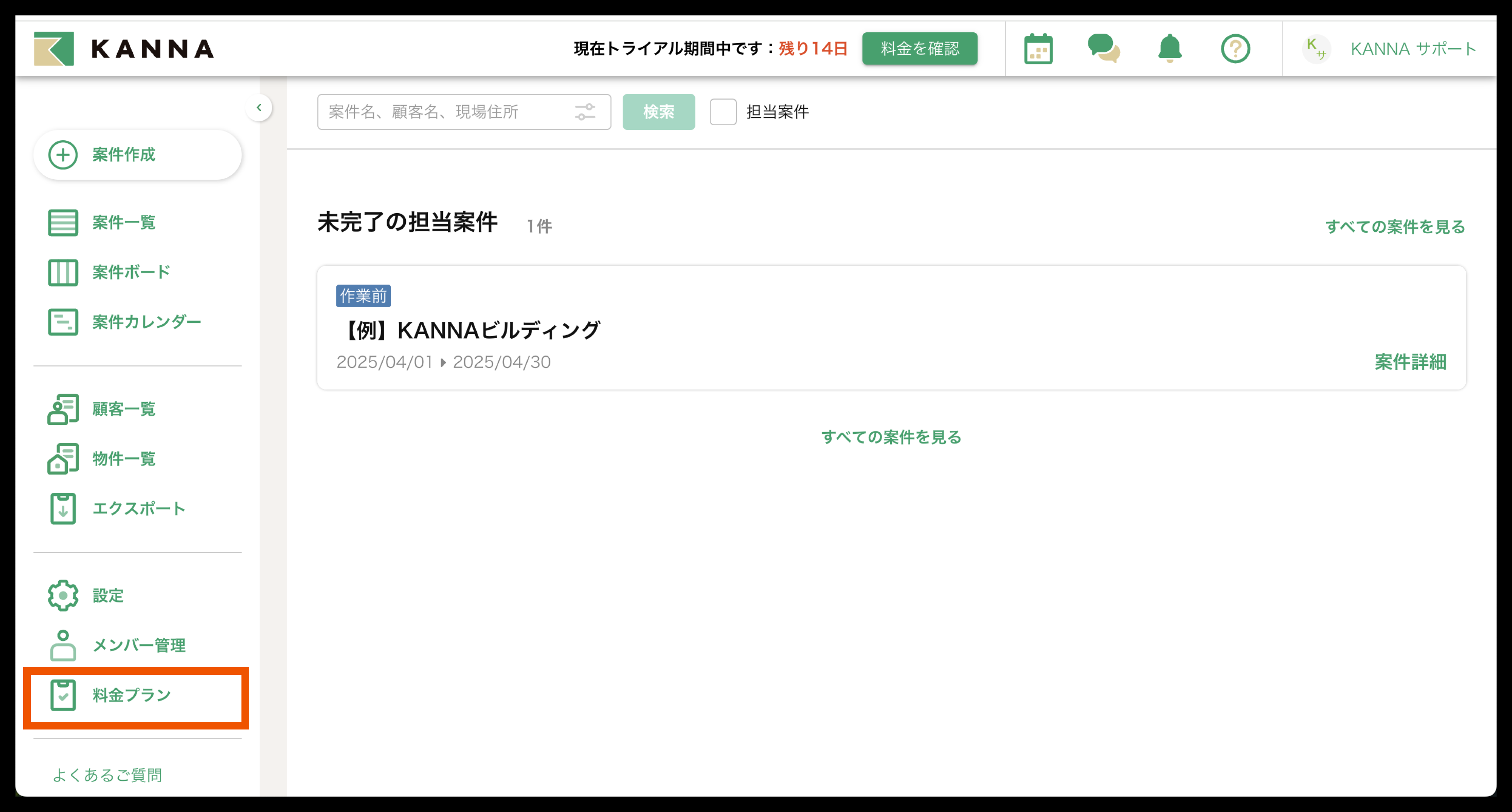Click the 案件ボード columns icon
The height and width of the screenshot is (812, 1512).
coord(63,272)
